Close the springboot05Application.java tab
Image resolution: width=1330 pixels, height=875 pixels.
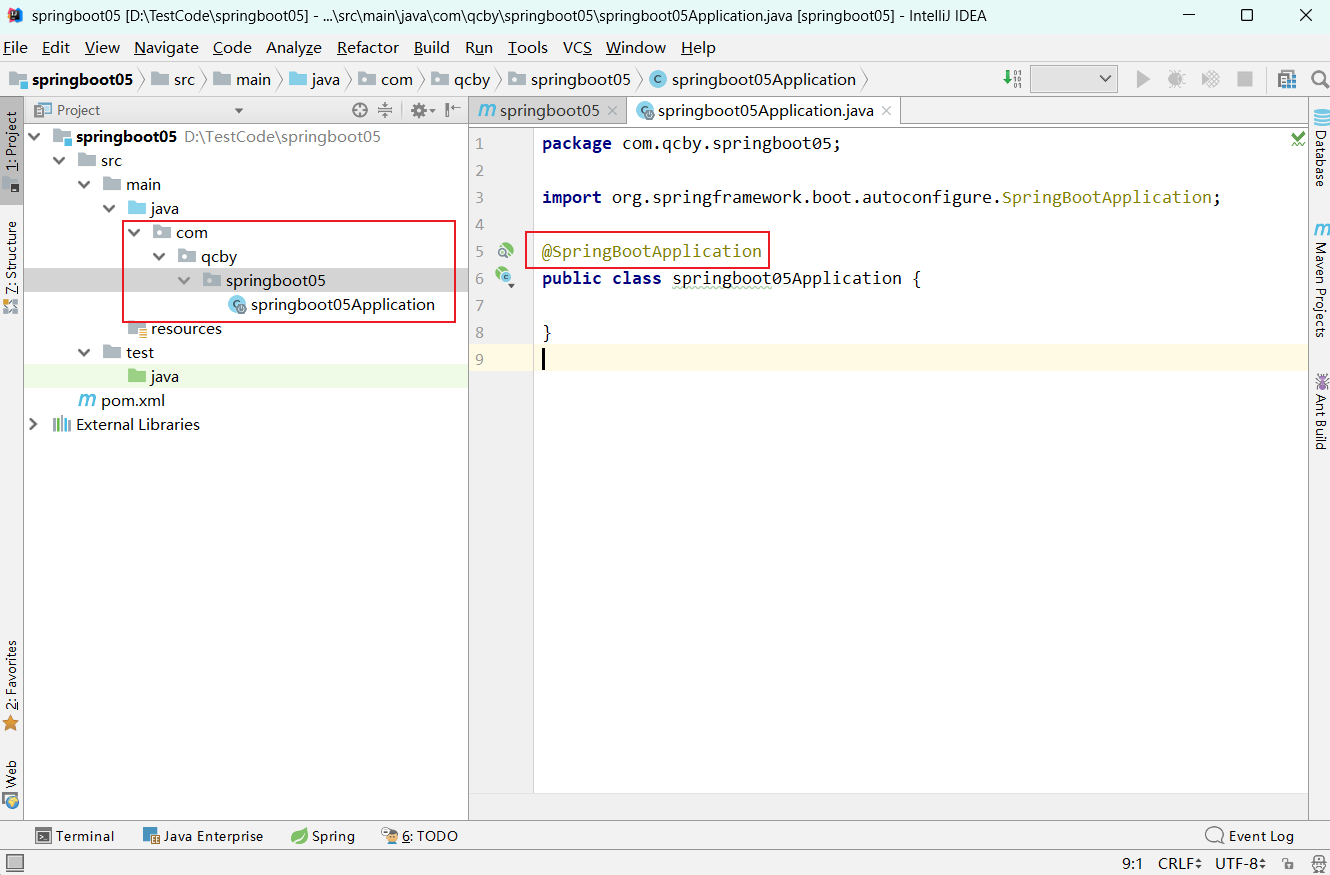click(x=887, y=111)
